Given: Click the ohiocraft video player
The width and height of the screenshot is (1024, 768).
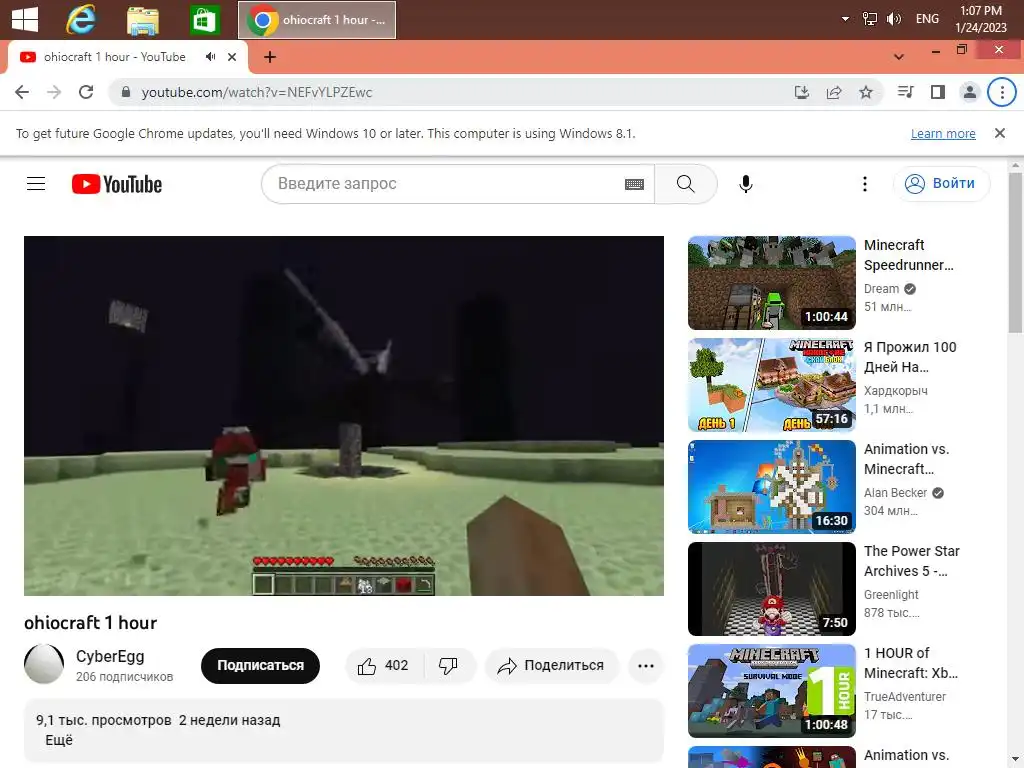Looking at the screenshot, I should (x=344, y=415).
